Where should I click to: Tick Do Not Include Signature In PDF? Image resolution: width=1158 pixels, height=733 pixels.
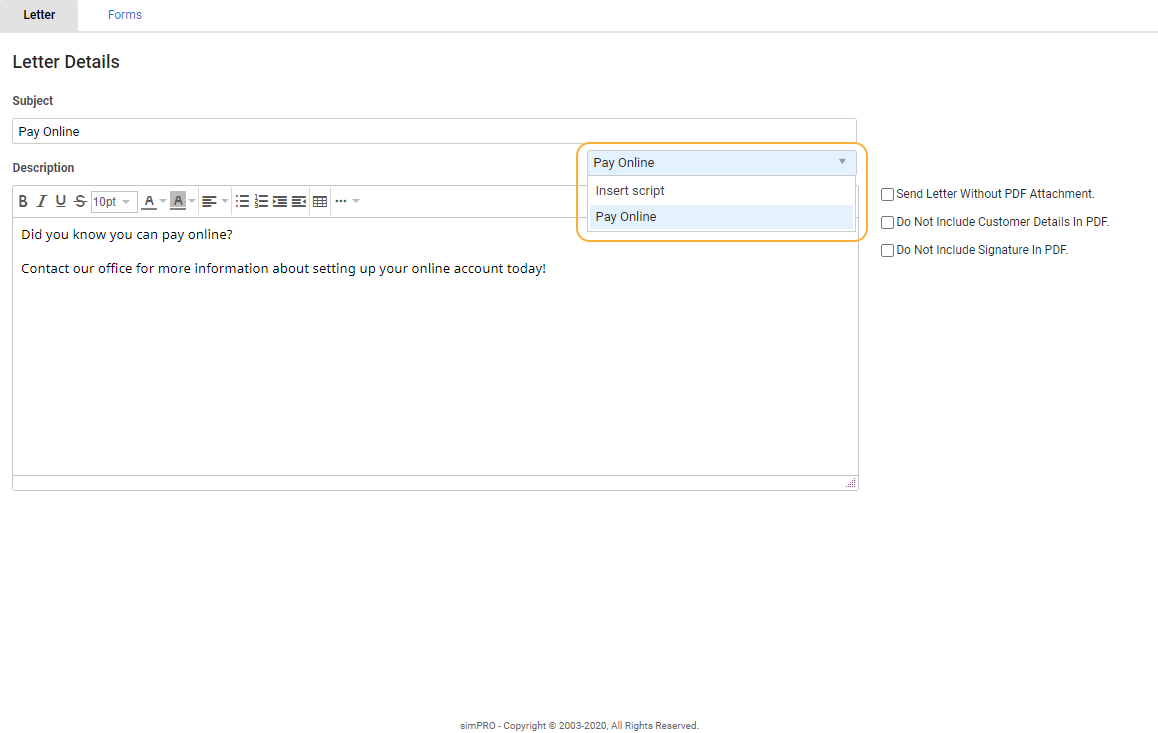coord(888,250)
